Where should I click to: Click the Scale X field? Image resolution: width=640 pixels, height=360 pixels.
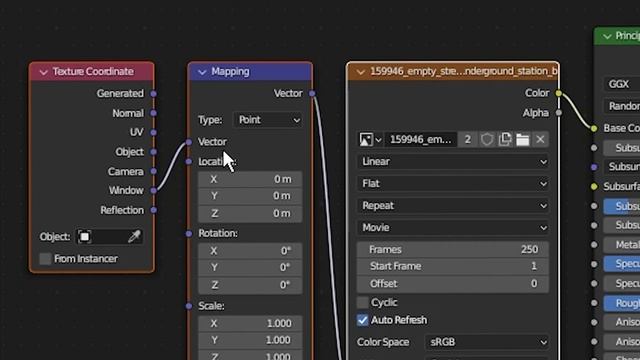250,323
